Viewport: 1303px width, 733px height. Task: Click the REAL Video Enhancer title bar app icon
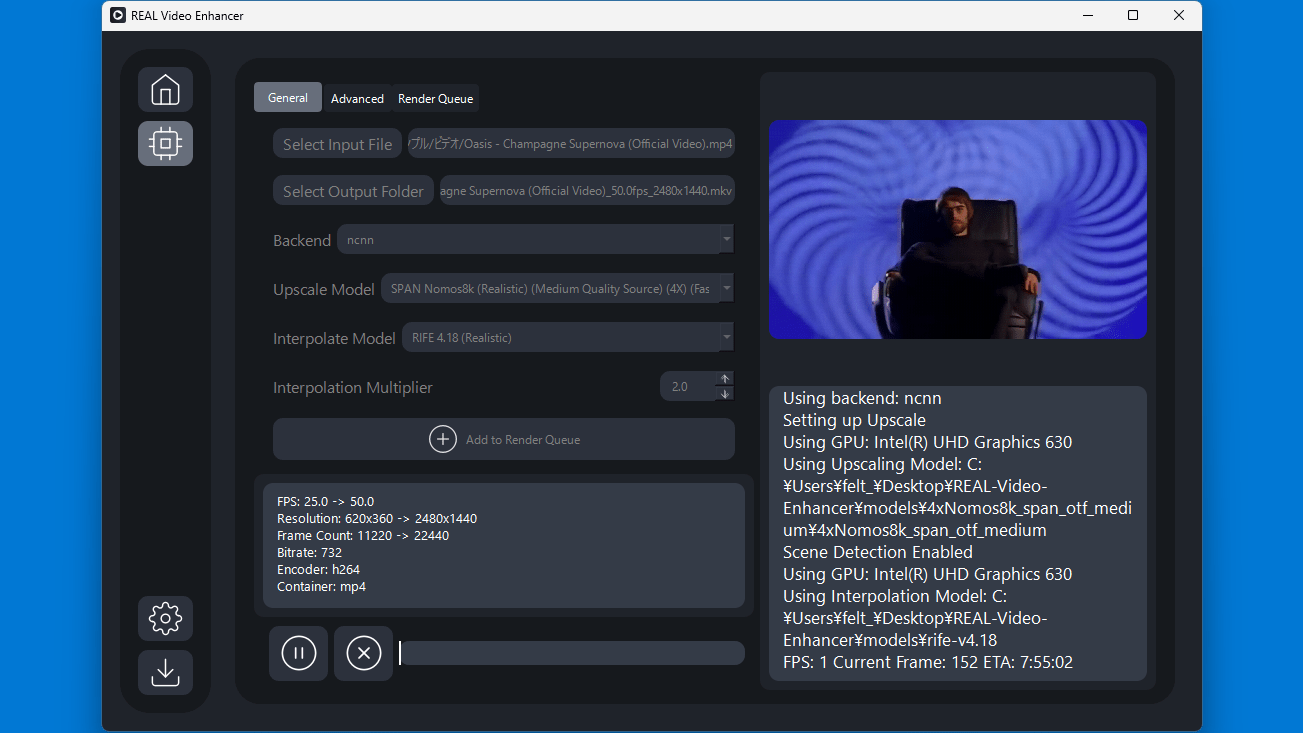point(118,15)
